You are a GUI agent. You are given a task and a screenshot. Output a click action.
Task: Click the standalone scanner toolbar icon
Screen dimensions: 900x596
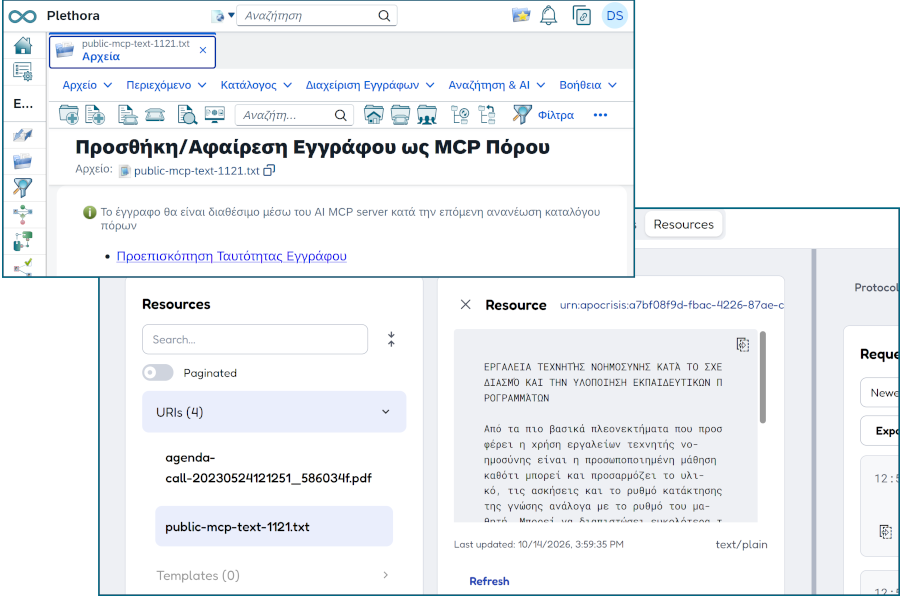click(x=155, y=115)
